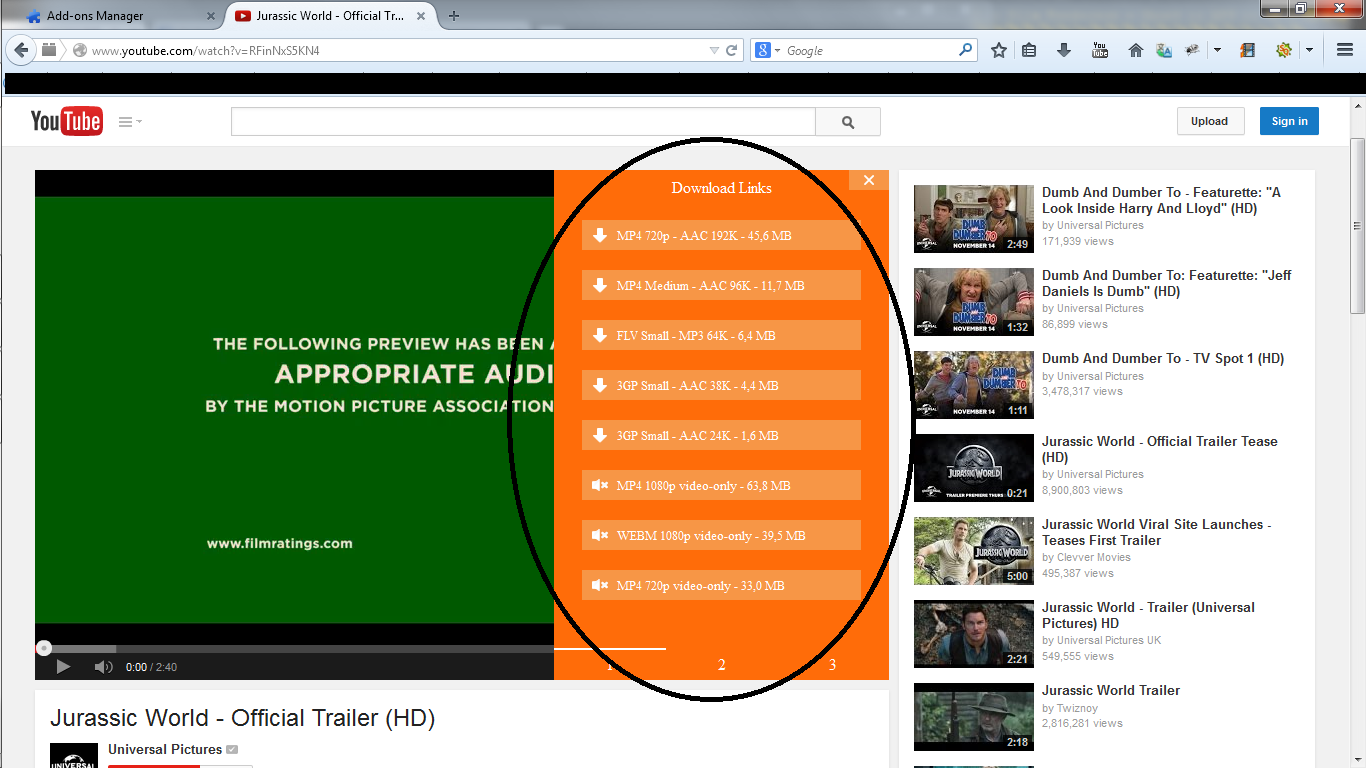Click the Clevver Movies channel name
This screenshot has width=1366, height=768.
[x=1094, y=557]
